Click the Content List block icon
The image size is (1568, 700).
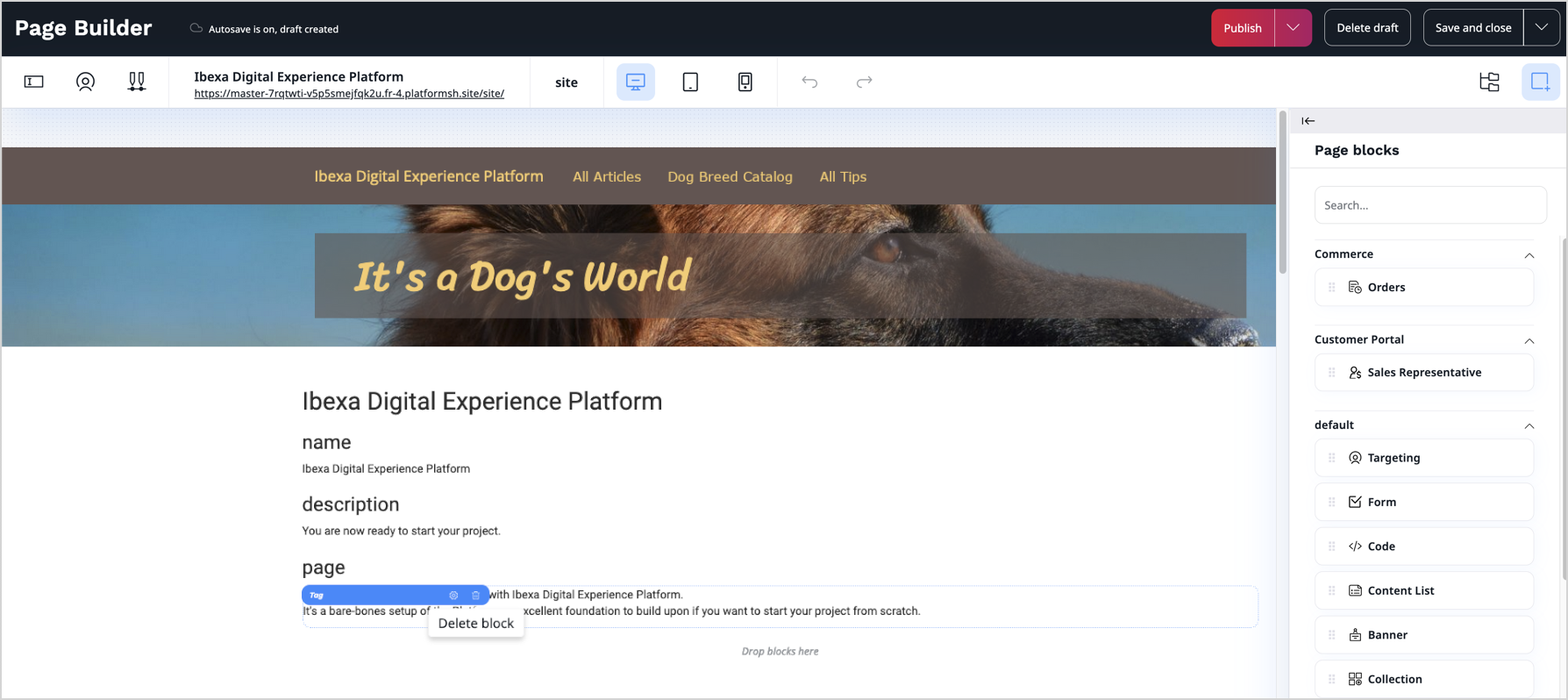(1355, 590)
